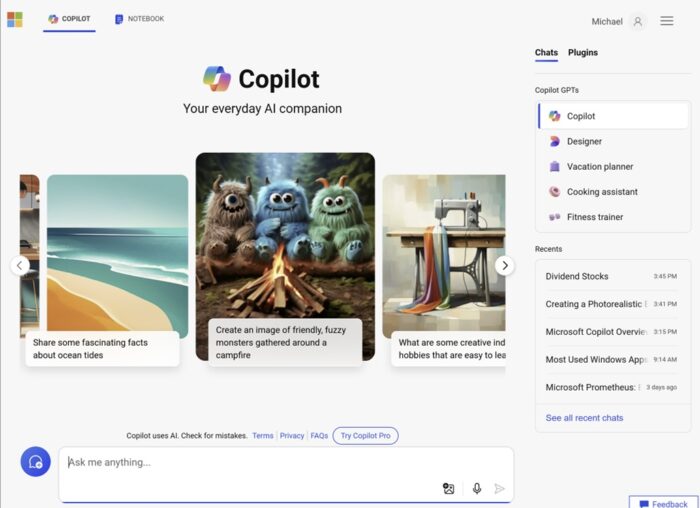
Task: Choose the Fitness trainer GPT
Action: pos(613,217)
